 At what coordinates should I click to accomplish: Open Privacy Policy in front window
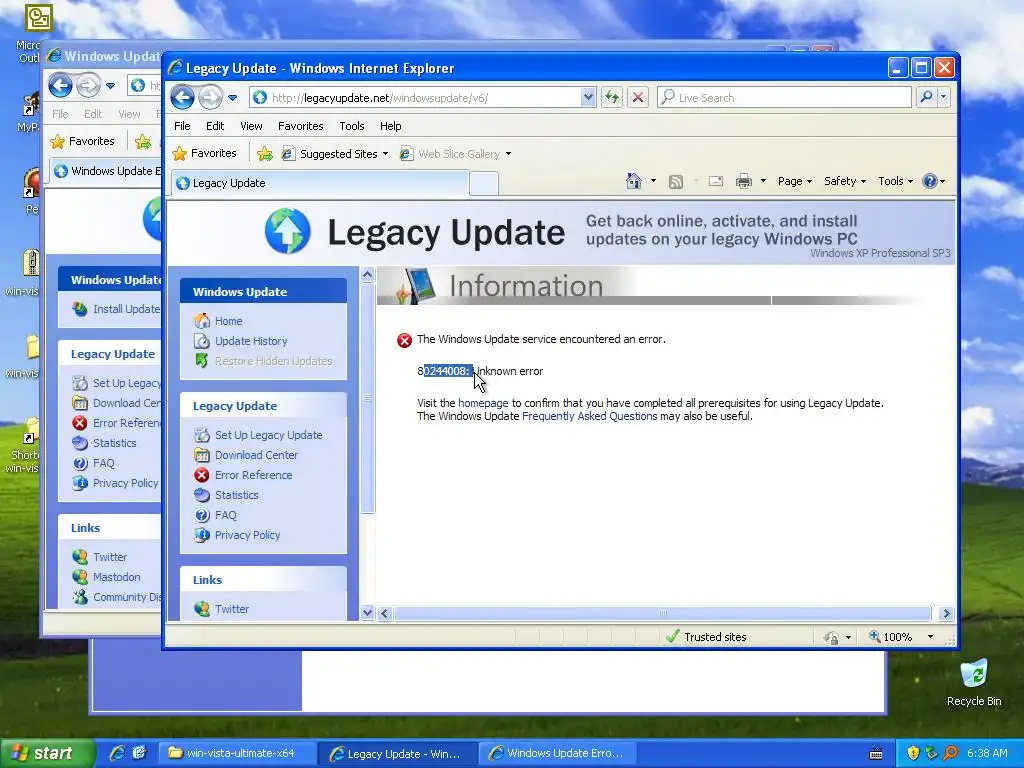(x=247, y=535)
